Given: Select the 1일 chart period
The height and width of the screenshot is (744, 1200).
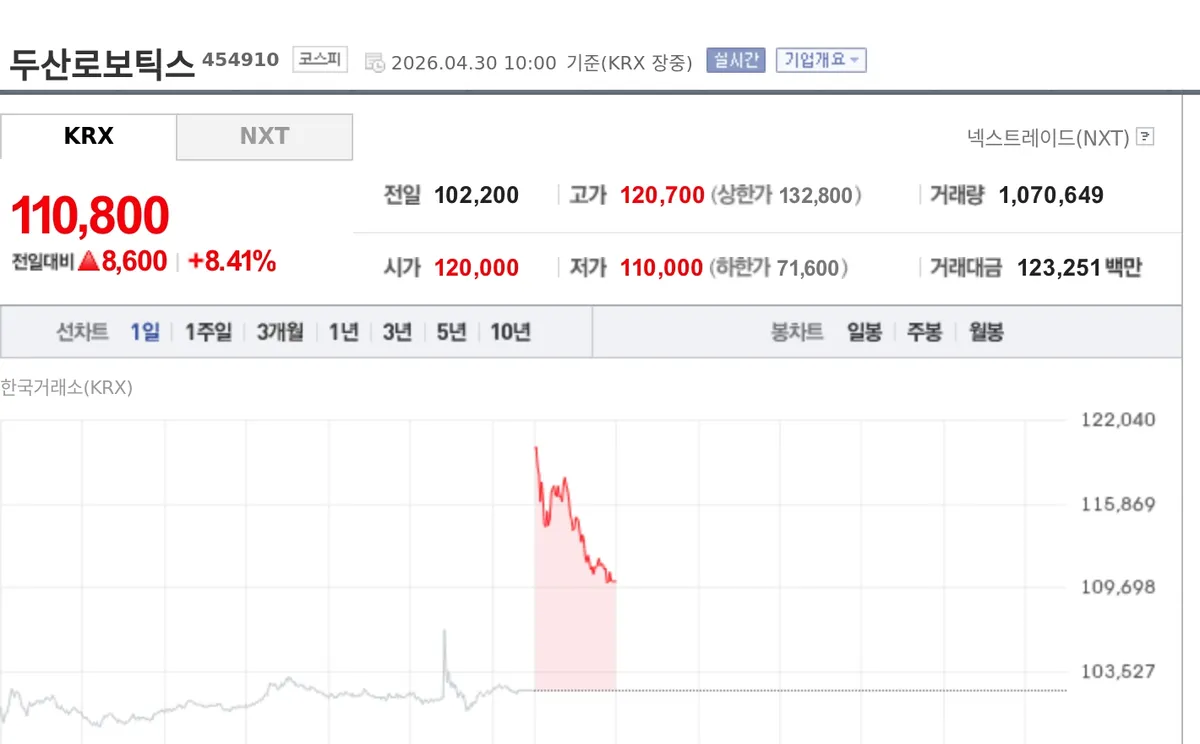Looking at the screenshot, I should 146,333.
